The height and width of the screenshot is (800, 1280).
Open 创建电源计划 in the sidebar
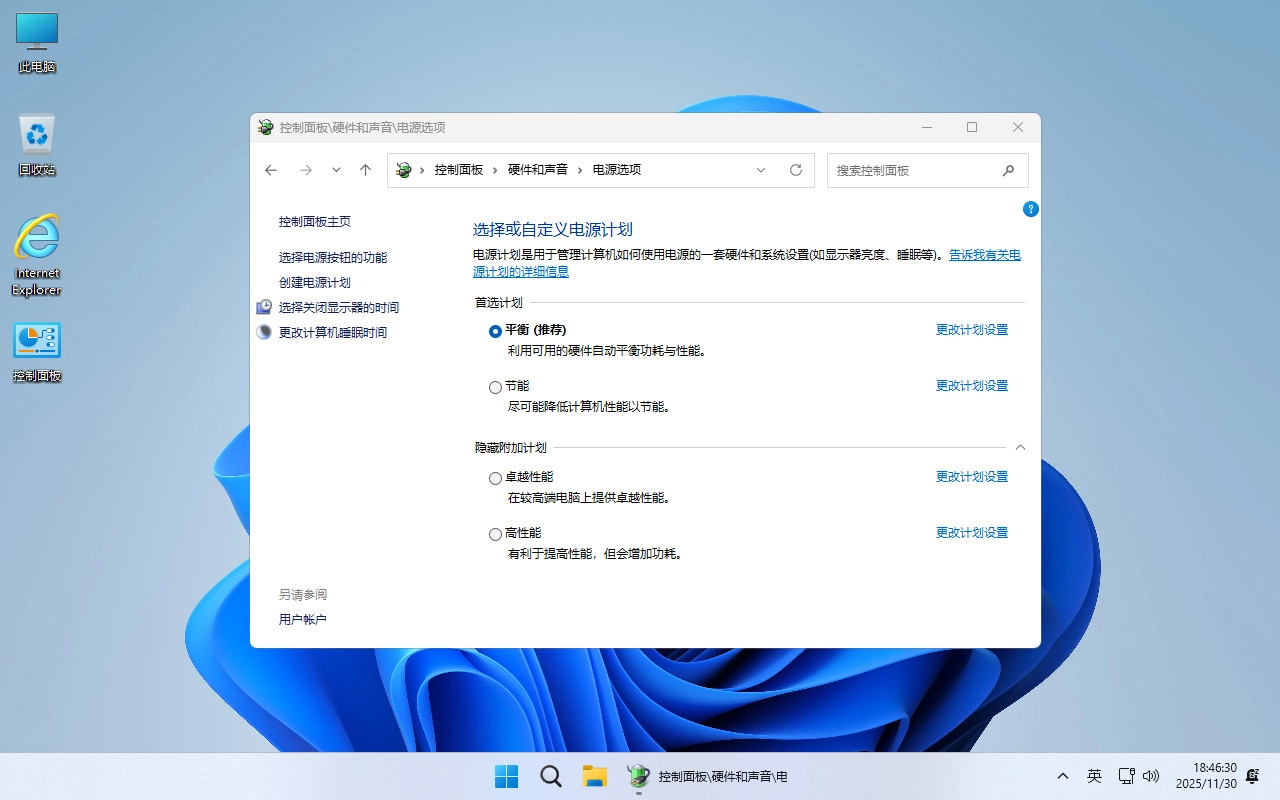(x=316, y=282)
